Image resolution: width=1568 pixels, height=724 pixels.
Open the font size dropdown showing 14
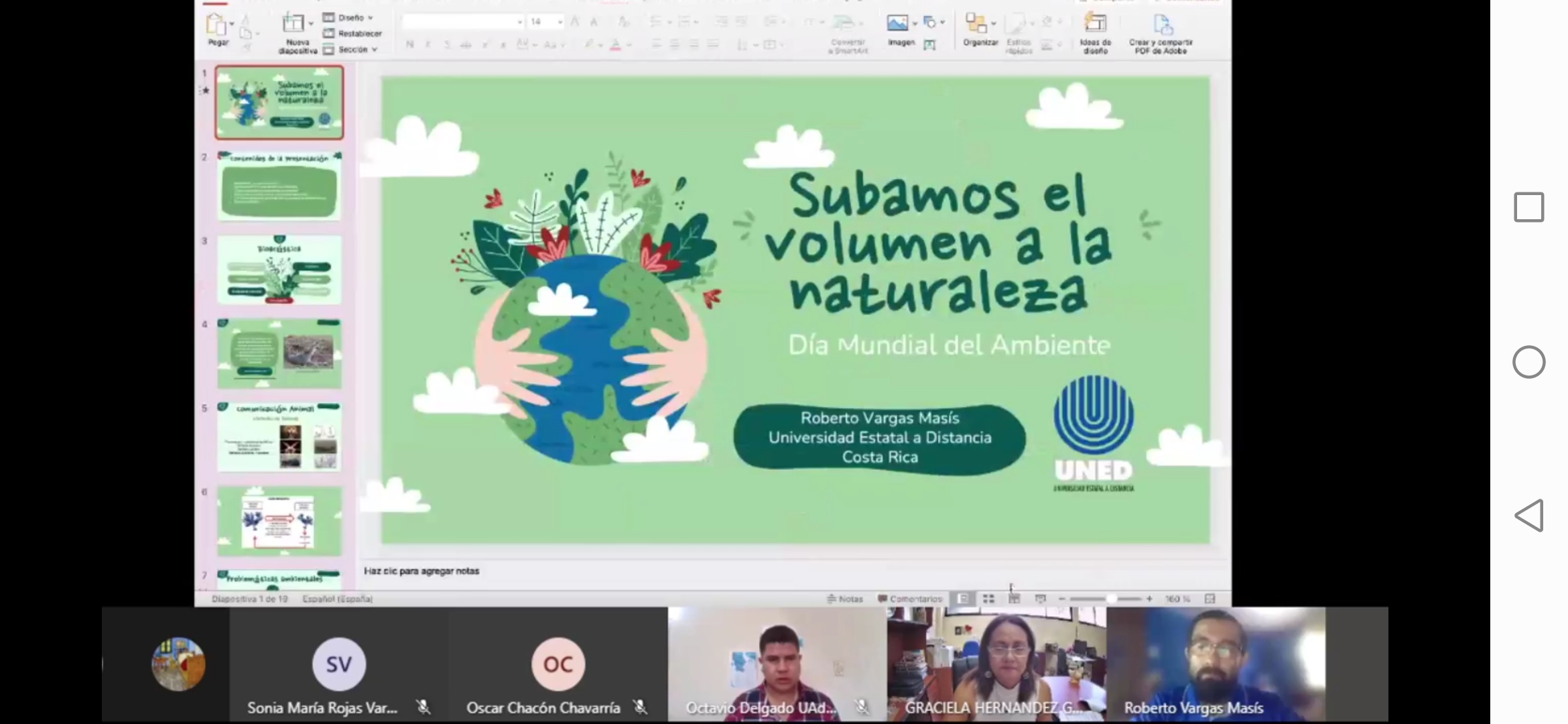(x=560, y=22)
